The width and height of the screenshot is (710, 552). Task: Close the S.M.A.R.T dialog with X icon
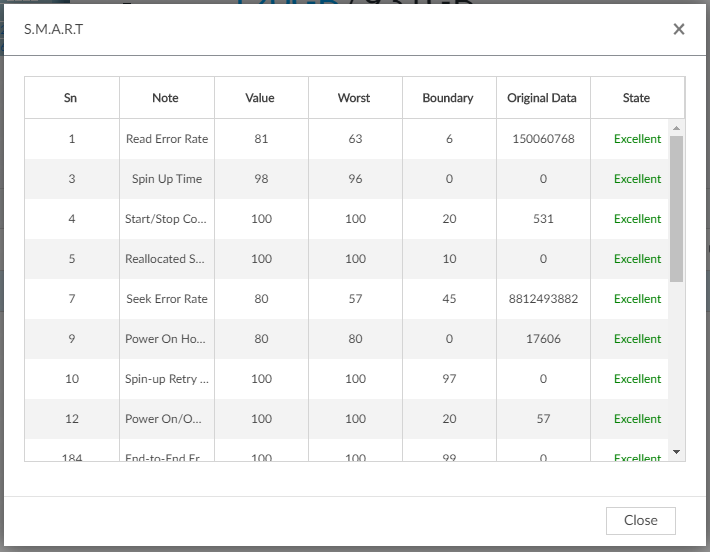tap(679, 29)
